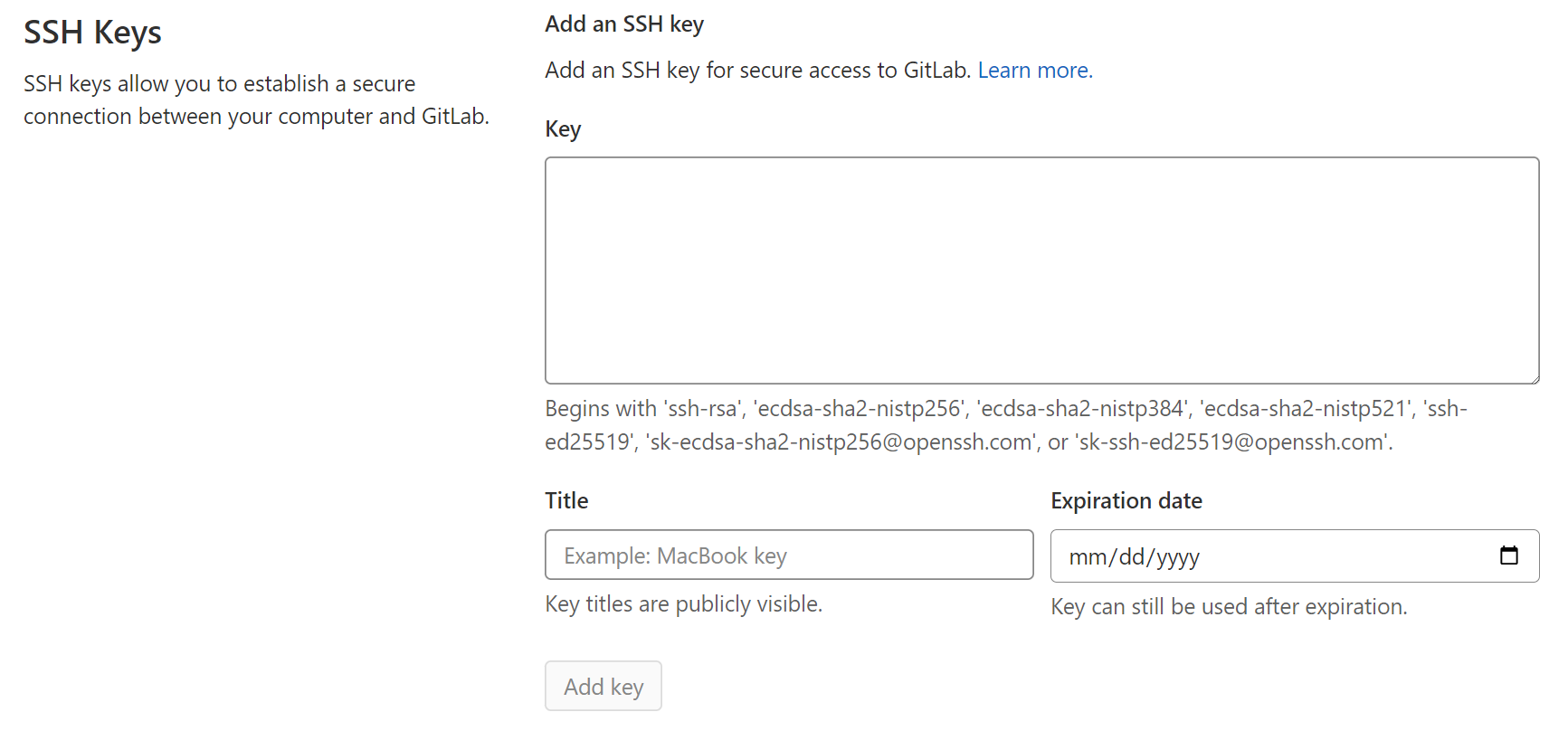Click the Learn more link

click(x=1035, y=71)
